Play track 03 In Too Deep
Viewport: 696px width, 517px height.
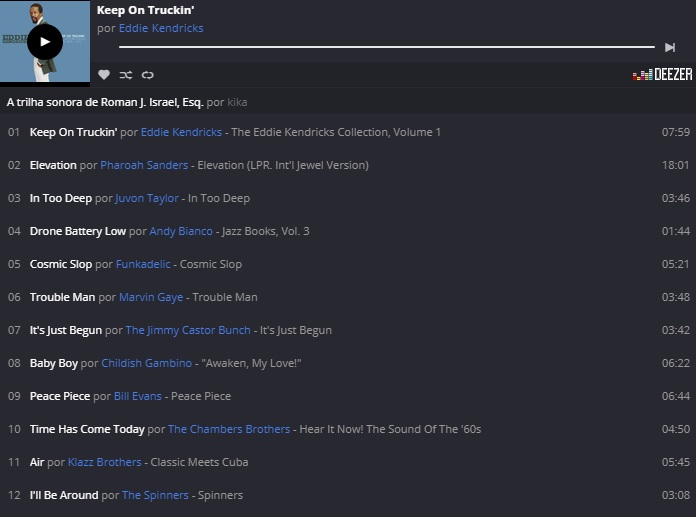(x=61, y=198)
